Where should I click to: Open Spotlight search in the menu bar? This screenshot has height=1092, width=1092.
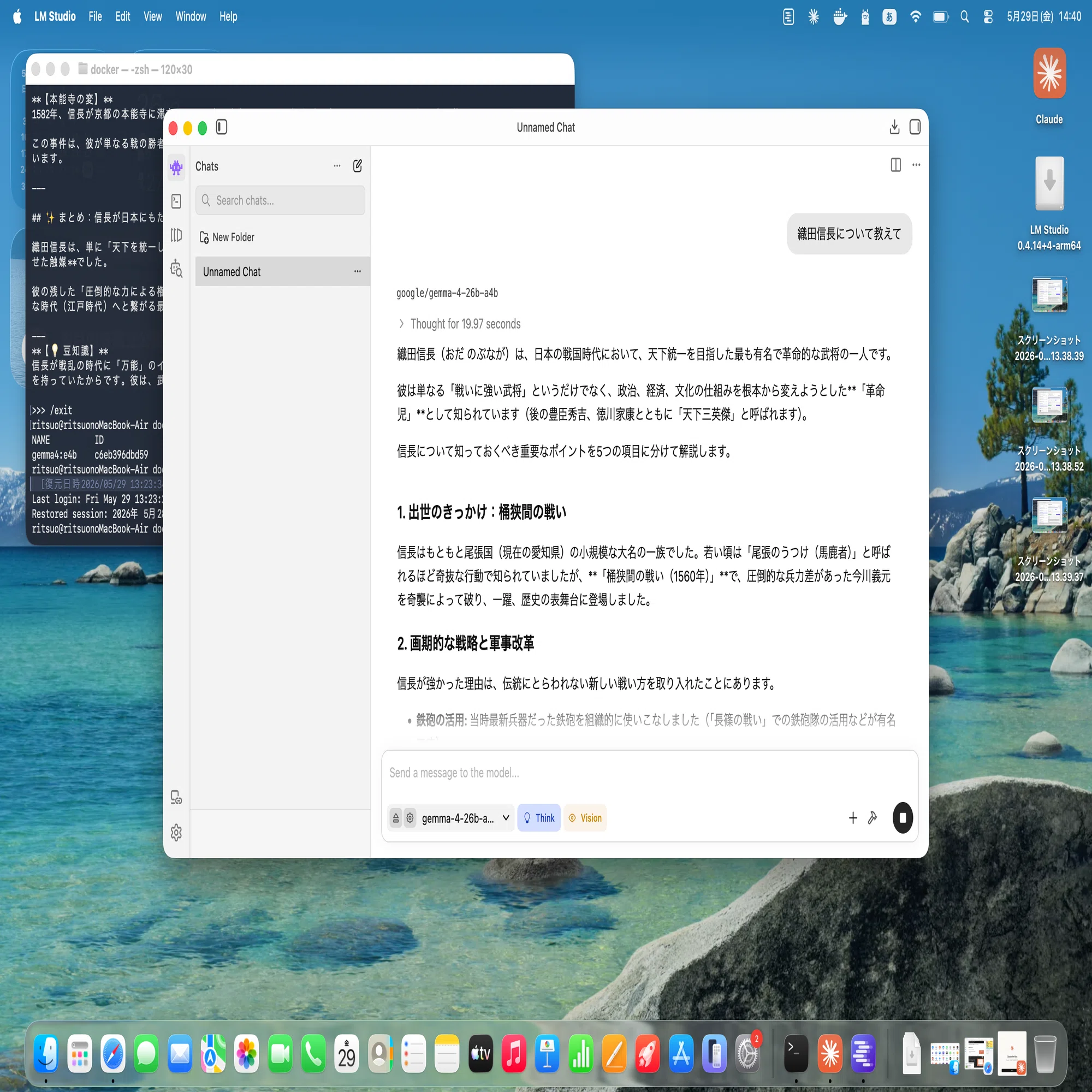(965, 16)
